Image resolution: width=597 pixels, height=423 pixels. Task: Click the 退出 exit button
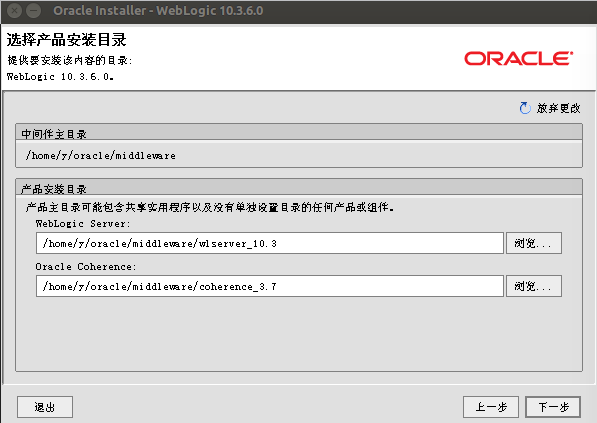(45, 407)
